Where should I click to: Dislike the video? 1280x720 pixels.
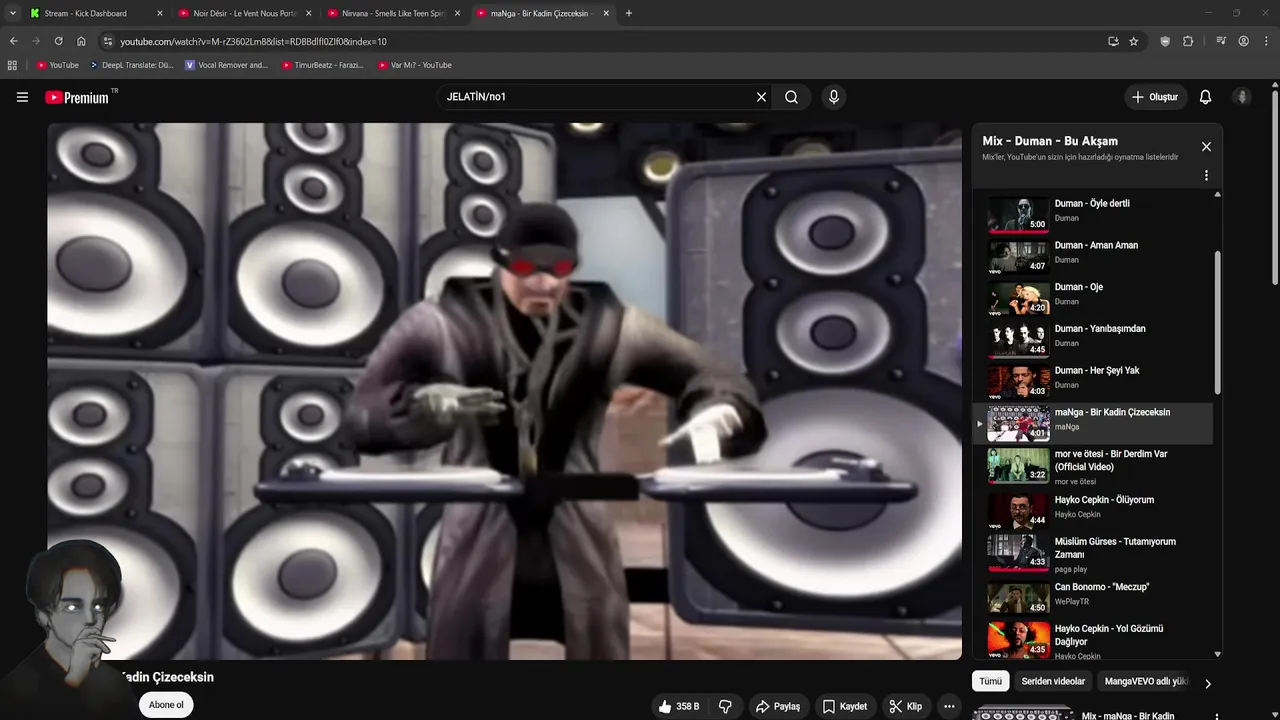[725, 706]
